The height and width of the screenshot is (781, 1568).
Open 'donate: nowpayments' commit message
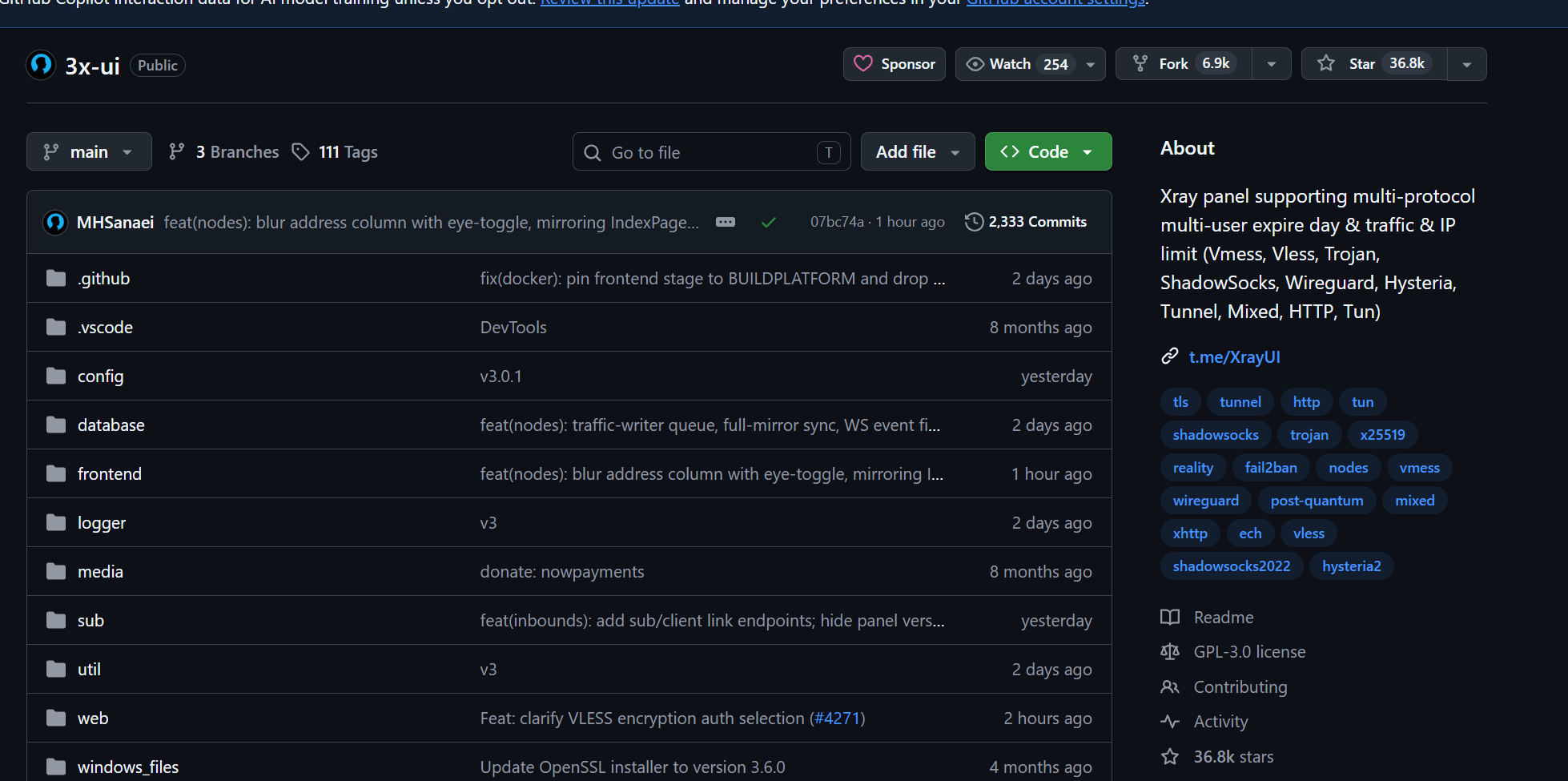(562, 571)
